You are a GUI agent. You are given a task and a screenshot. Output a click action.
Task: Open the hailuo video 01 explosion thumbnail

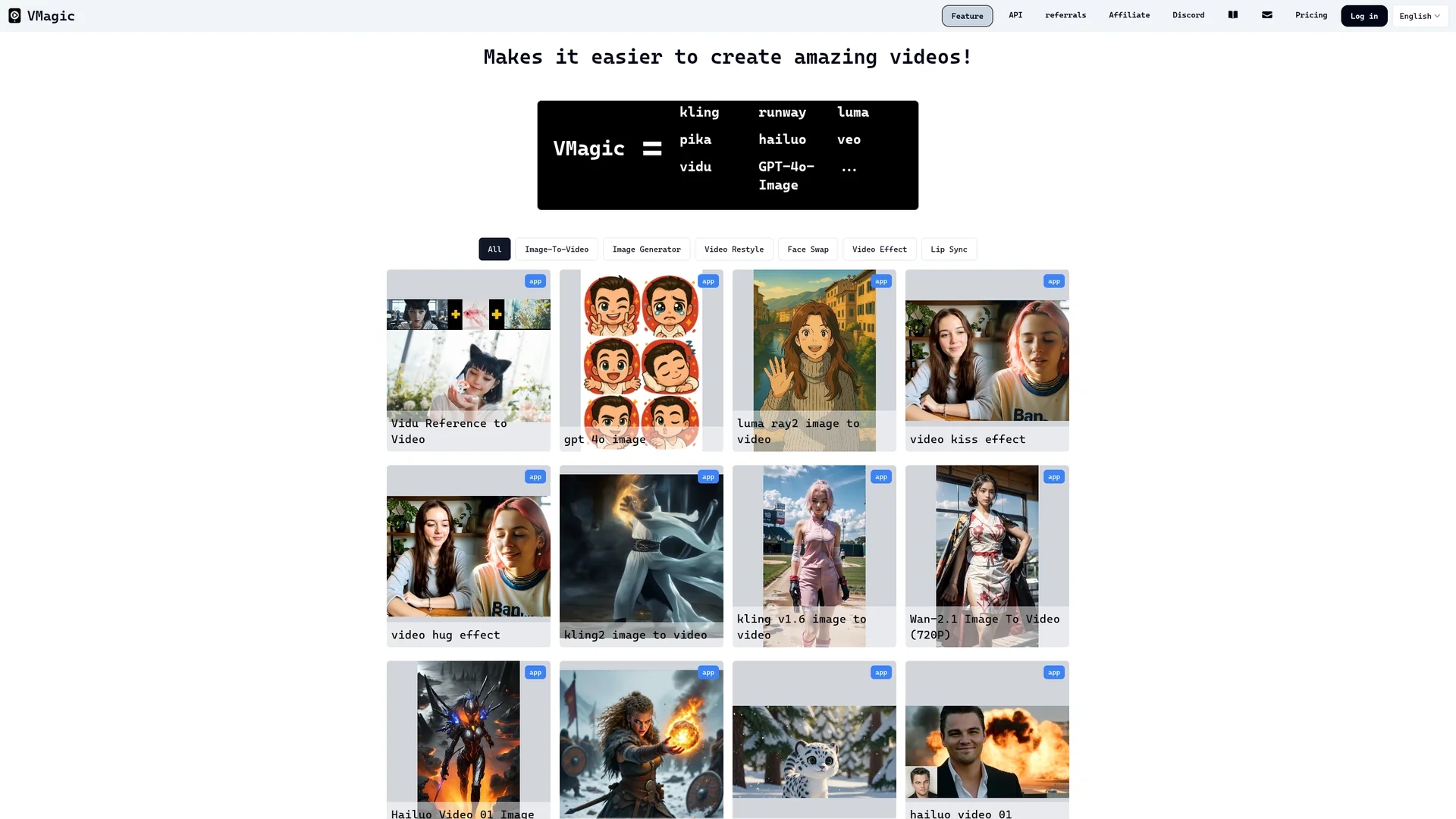987,740
